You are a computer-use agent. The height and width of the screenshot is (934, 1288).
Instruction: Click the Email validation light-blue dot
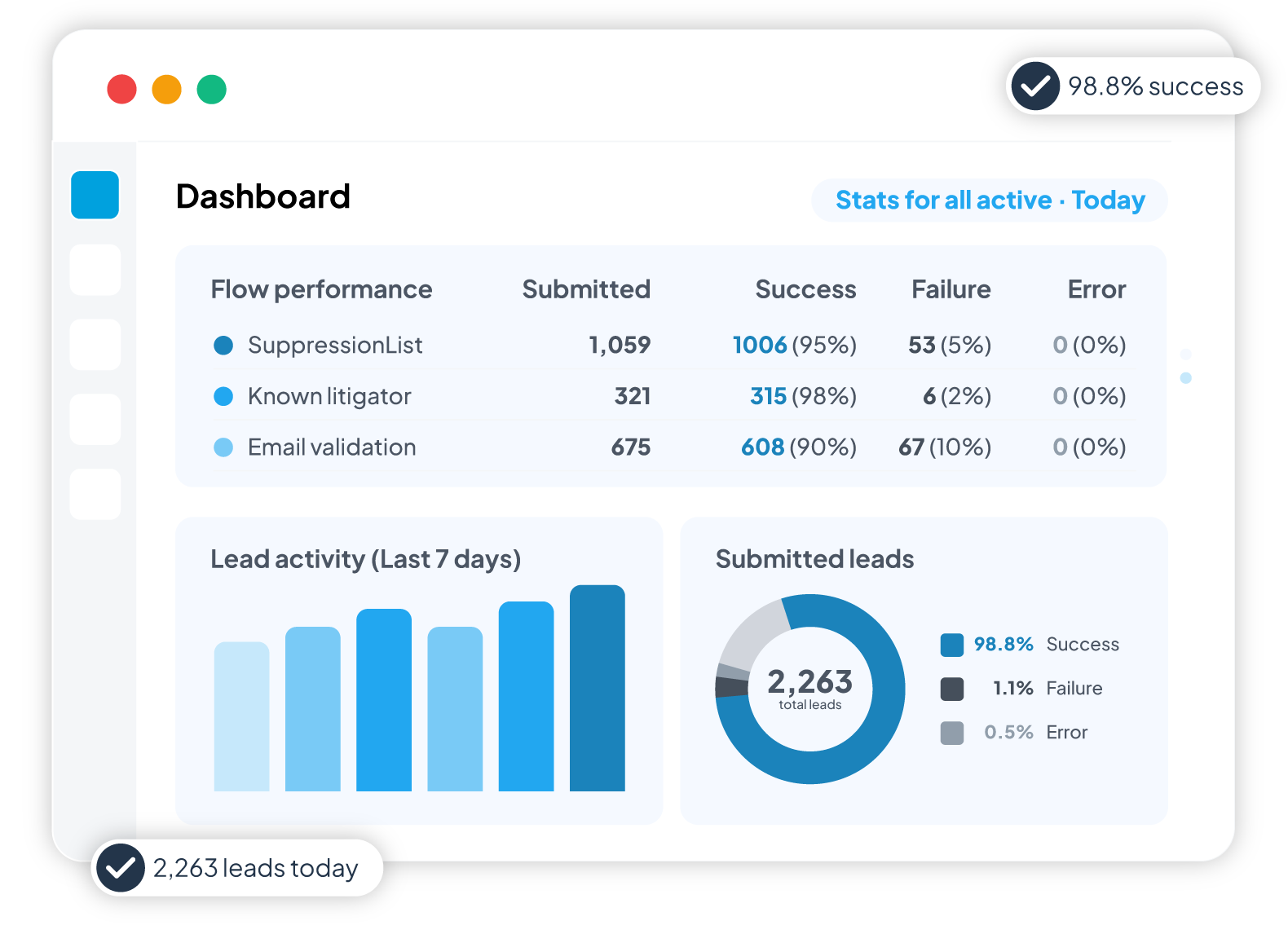pyautogui.click(x=223, y=447)
